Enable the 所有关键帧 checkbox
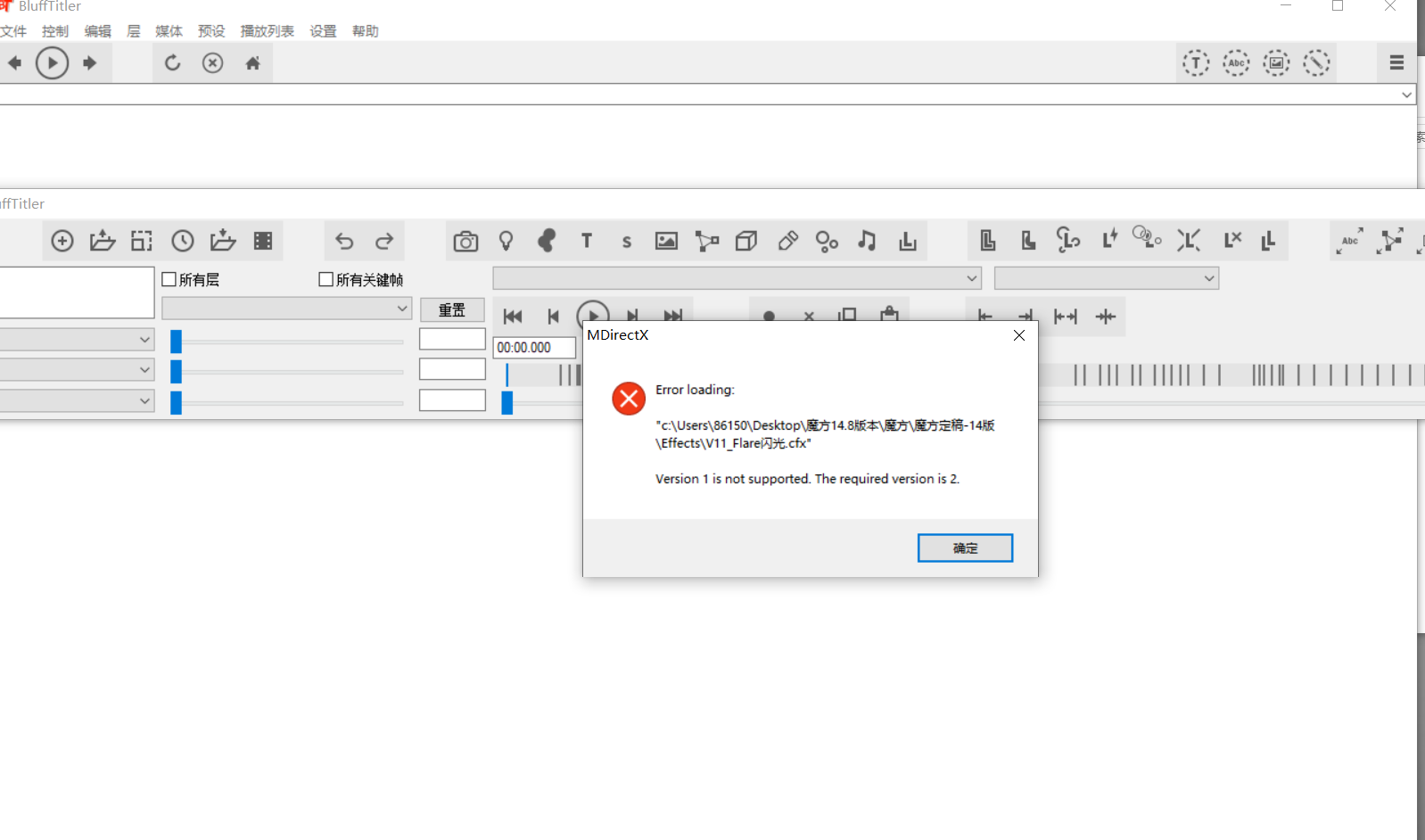 325,279
